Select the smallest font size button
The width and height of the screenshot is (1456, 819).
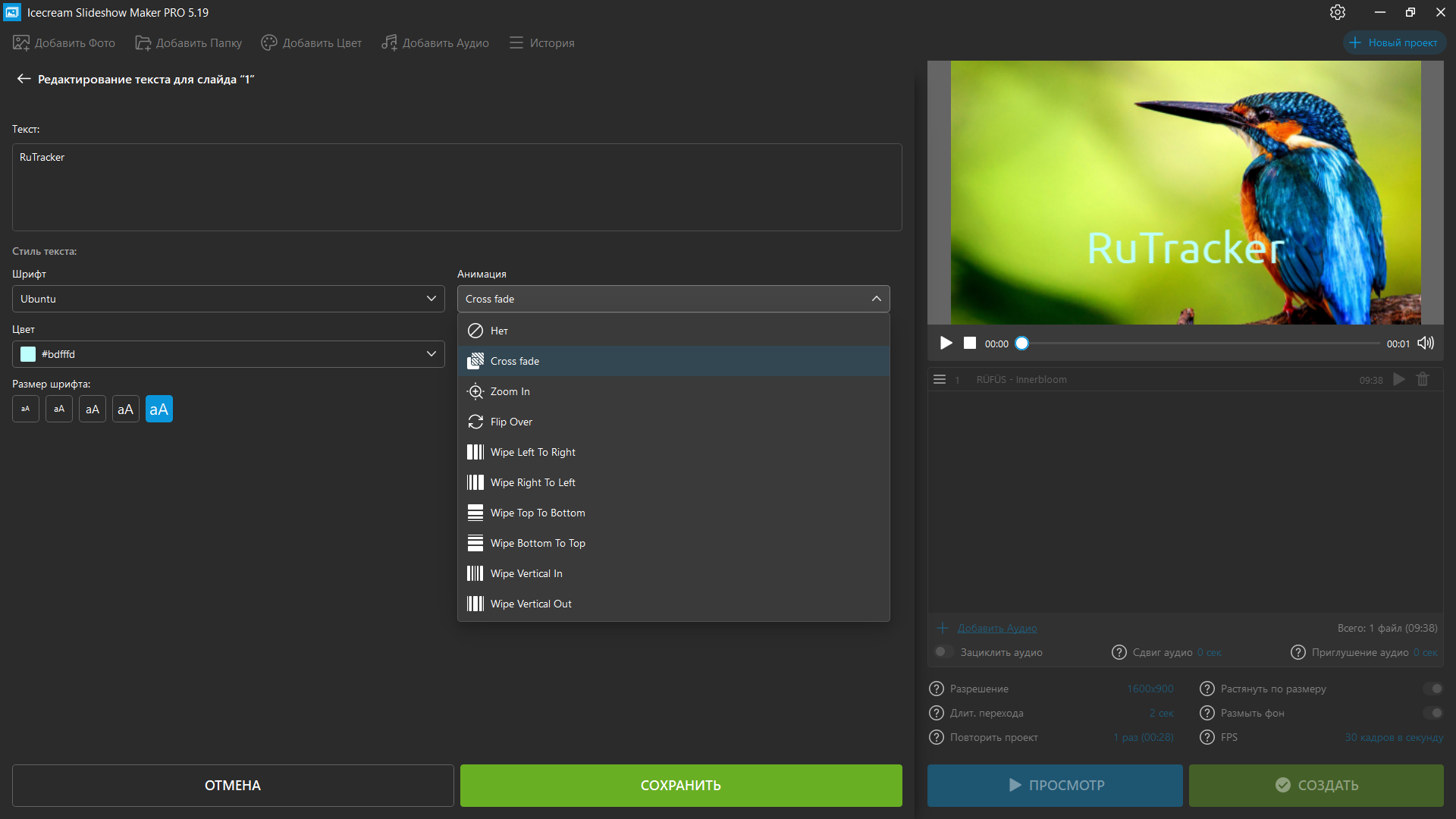[x=26, y=409]
